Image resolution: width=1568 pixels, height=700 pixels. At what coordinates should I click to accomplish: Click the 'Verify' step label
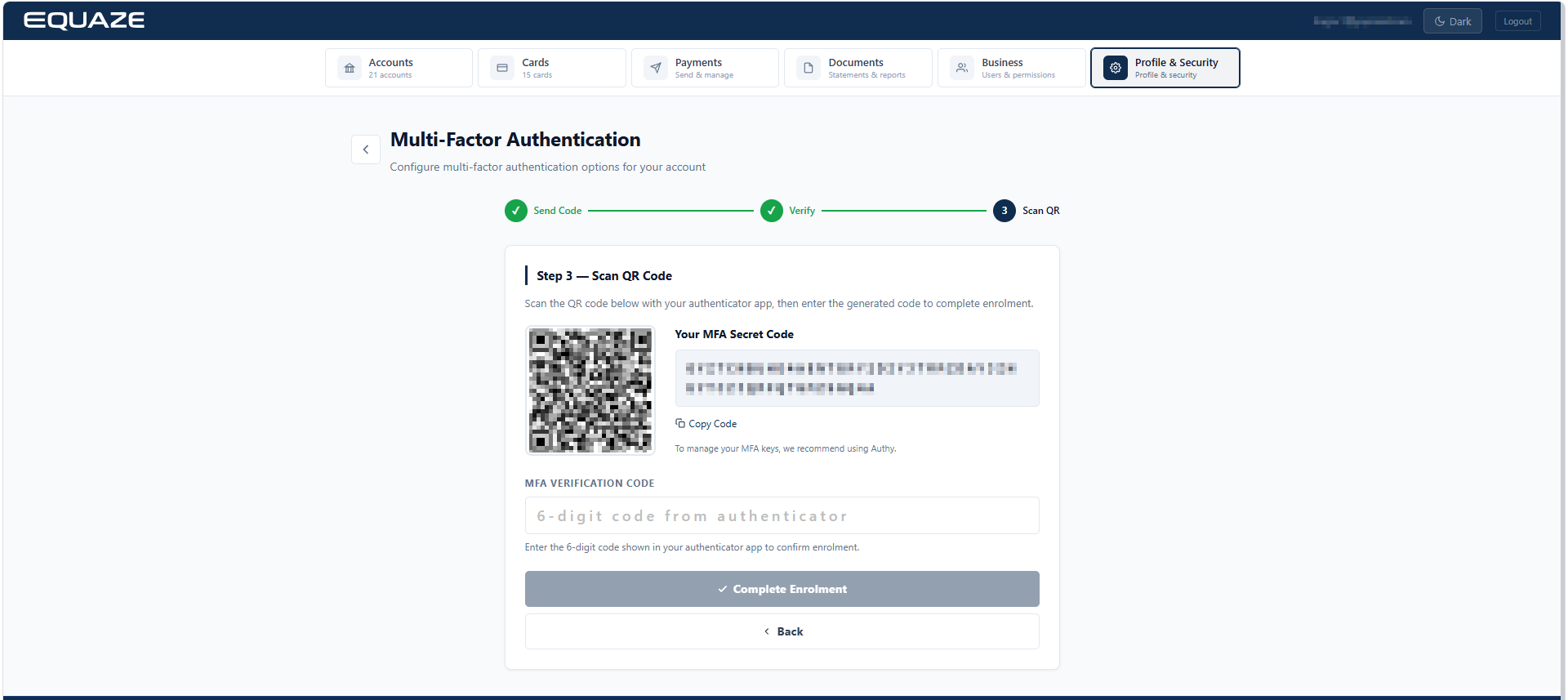[x=802, y=211]
